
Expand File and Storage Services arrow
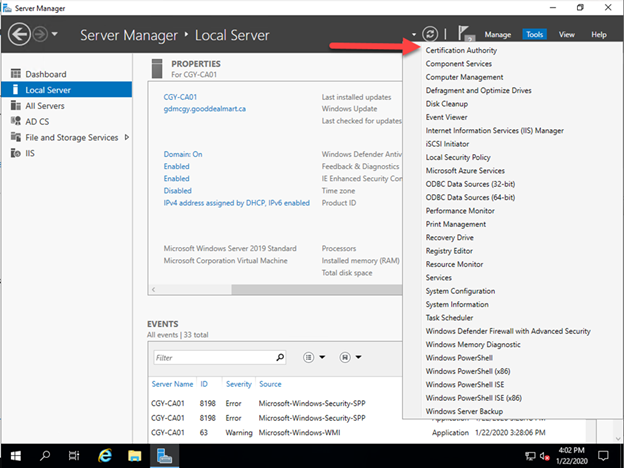[x=127, y=137]
